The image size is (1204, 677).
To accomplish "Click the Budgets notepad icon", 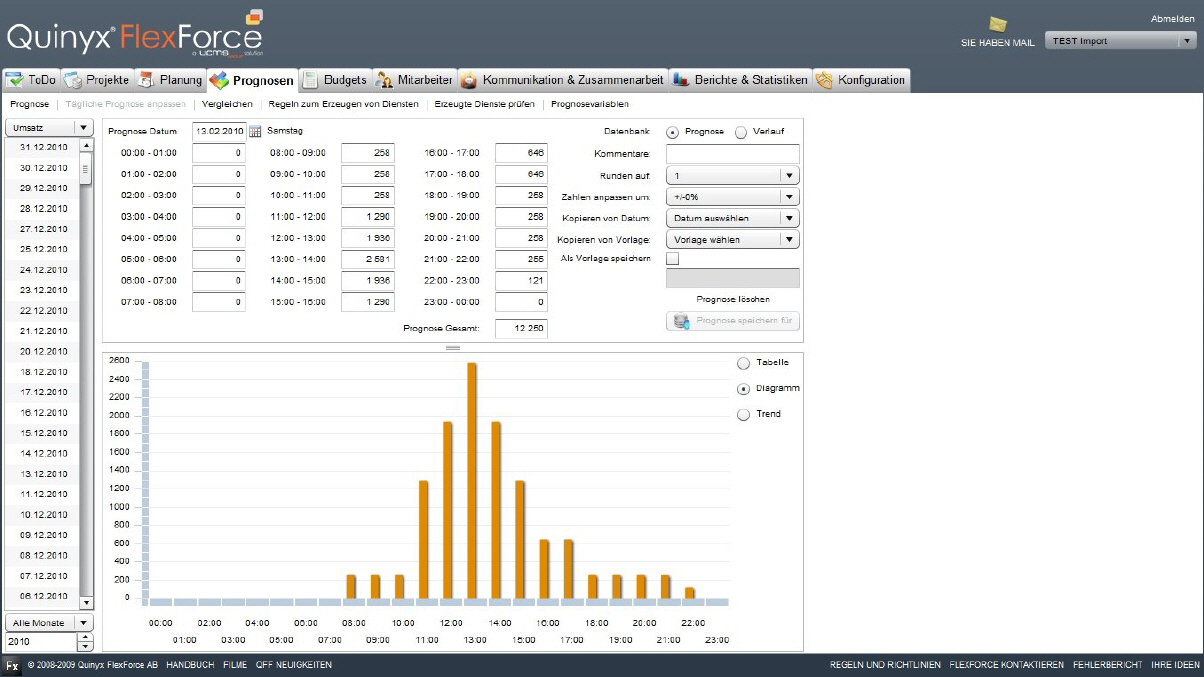I will tap(311, 80).
